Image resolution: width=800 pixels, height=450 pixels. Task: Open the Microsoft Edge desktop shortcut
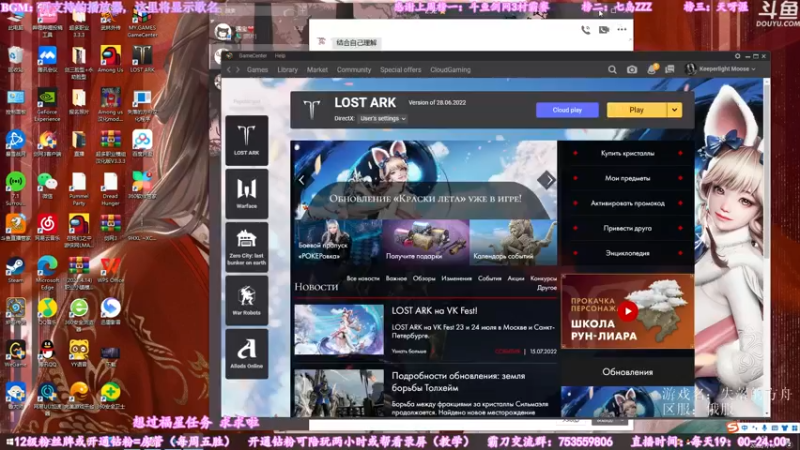tap(47, 272)
